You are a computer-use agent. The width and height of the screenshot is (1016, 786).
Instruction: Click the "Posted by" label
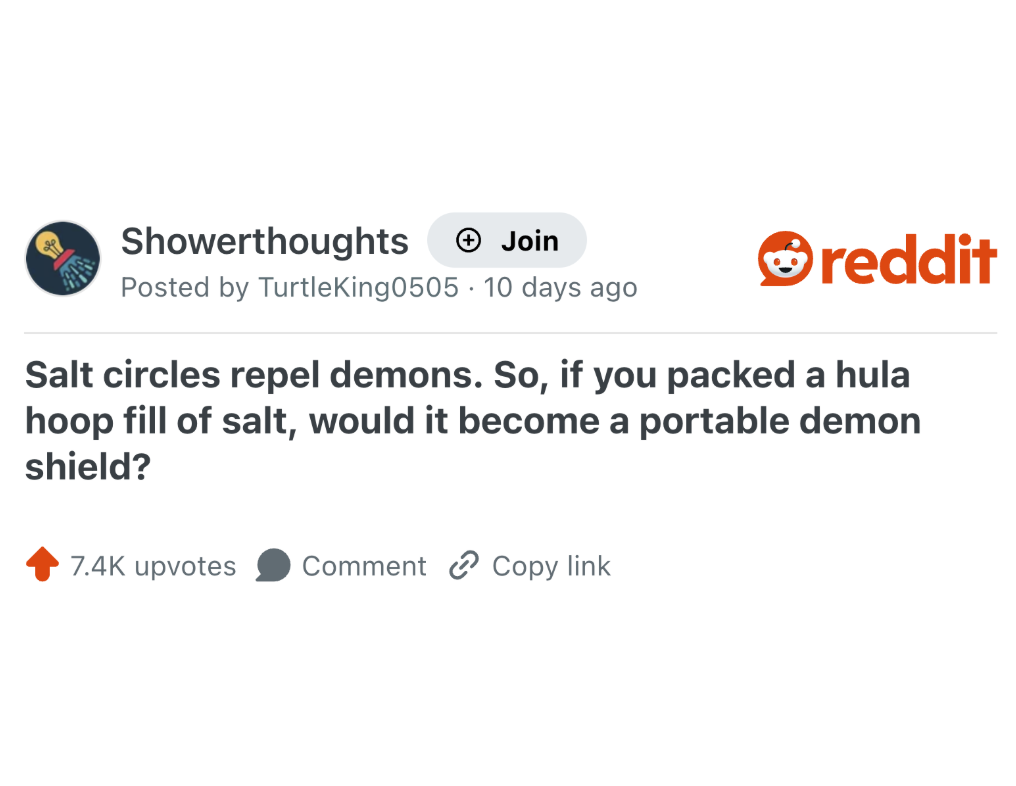coord(185,288)
